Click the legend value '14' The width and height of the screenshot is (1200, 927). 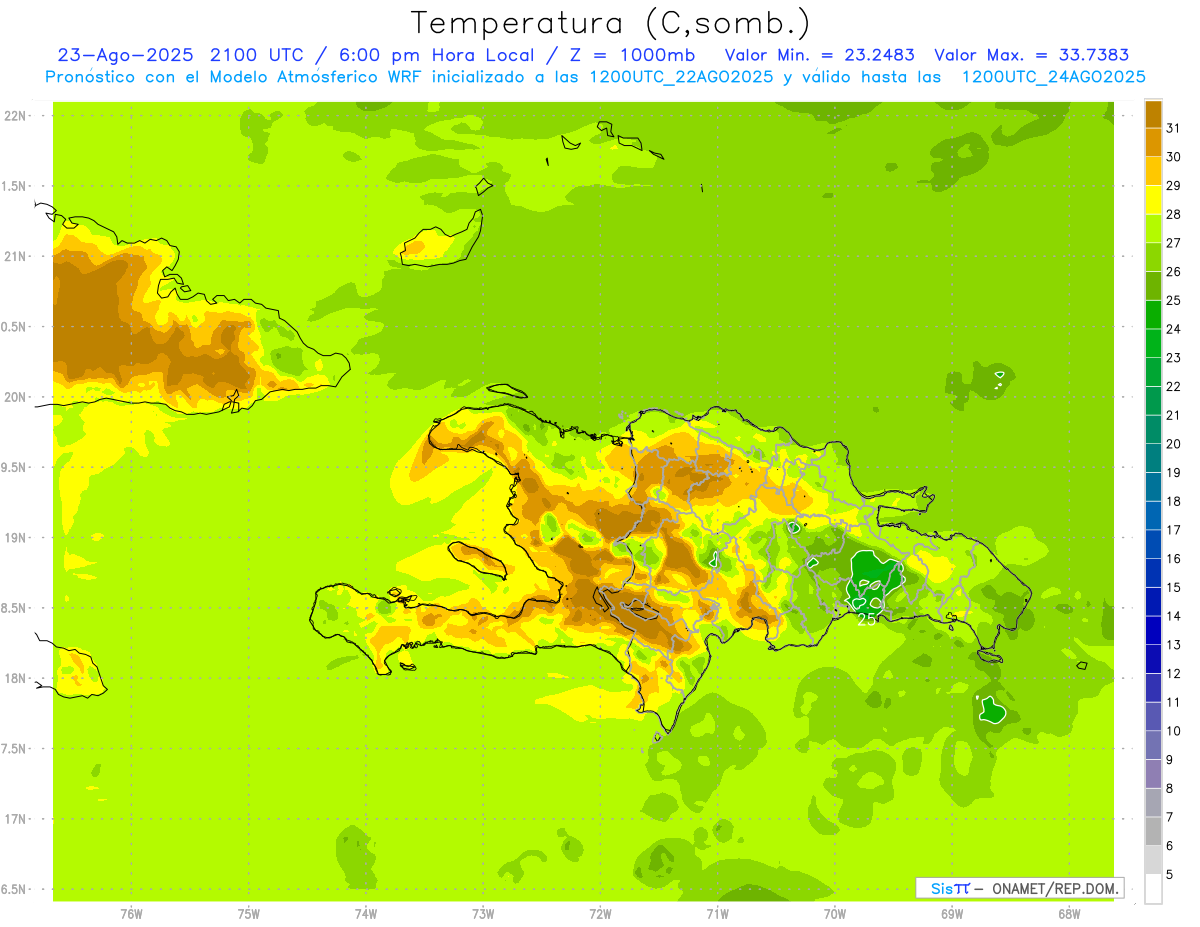click(1174, 616)
